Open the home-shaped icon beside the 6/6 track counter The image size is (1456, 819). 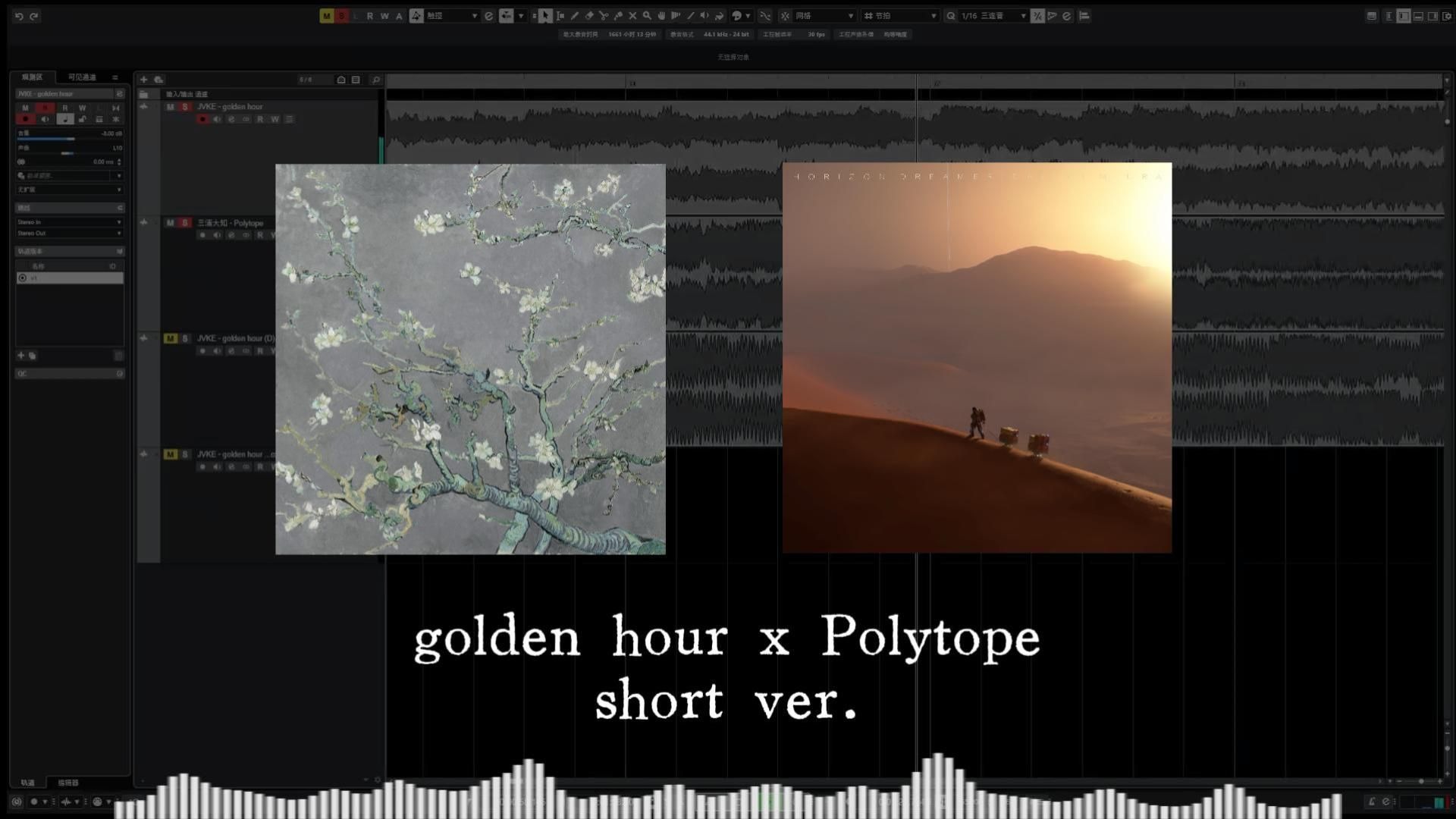[x=341, y=80]
